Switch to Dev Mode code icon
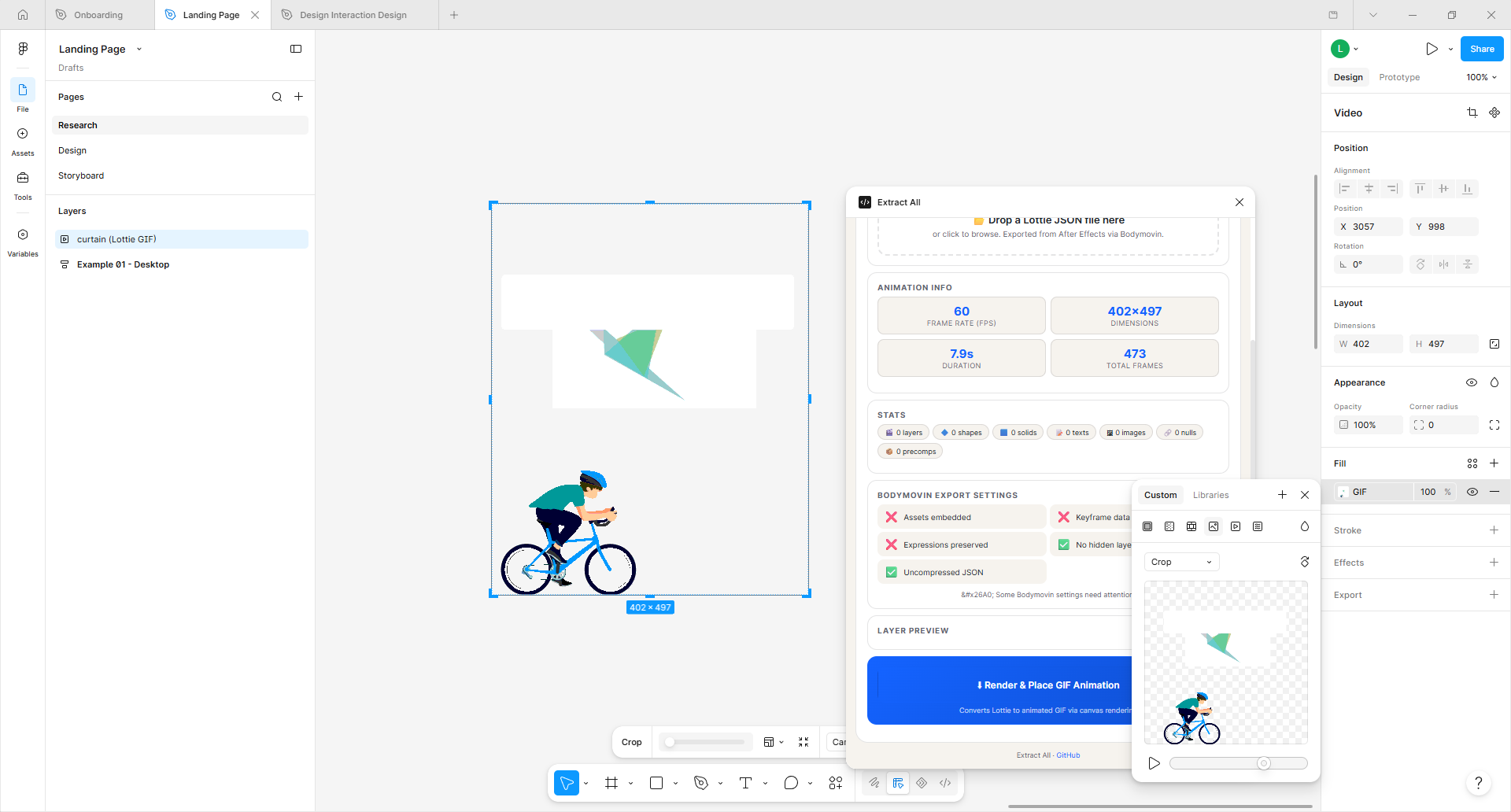Screen dimensions: 1511x812 point(945,783)
